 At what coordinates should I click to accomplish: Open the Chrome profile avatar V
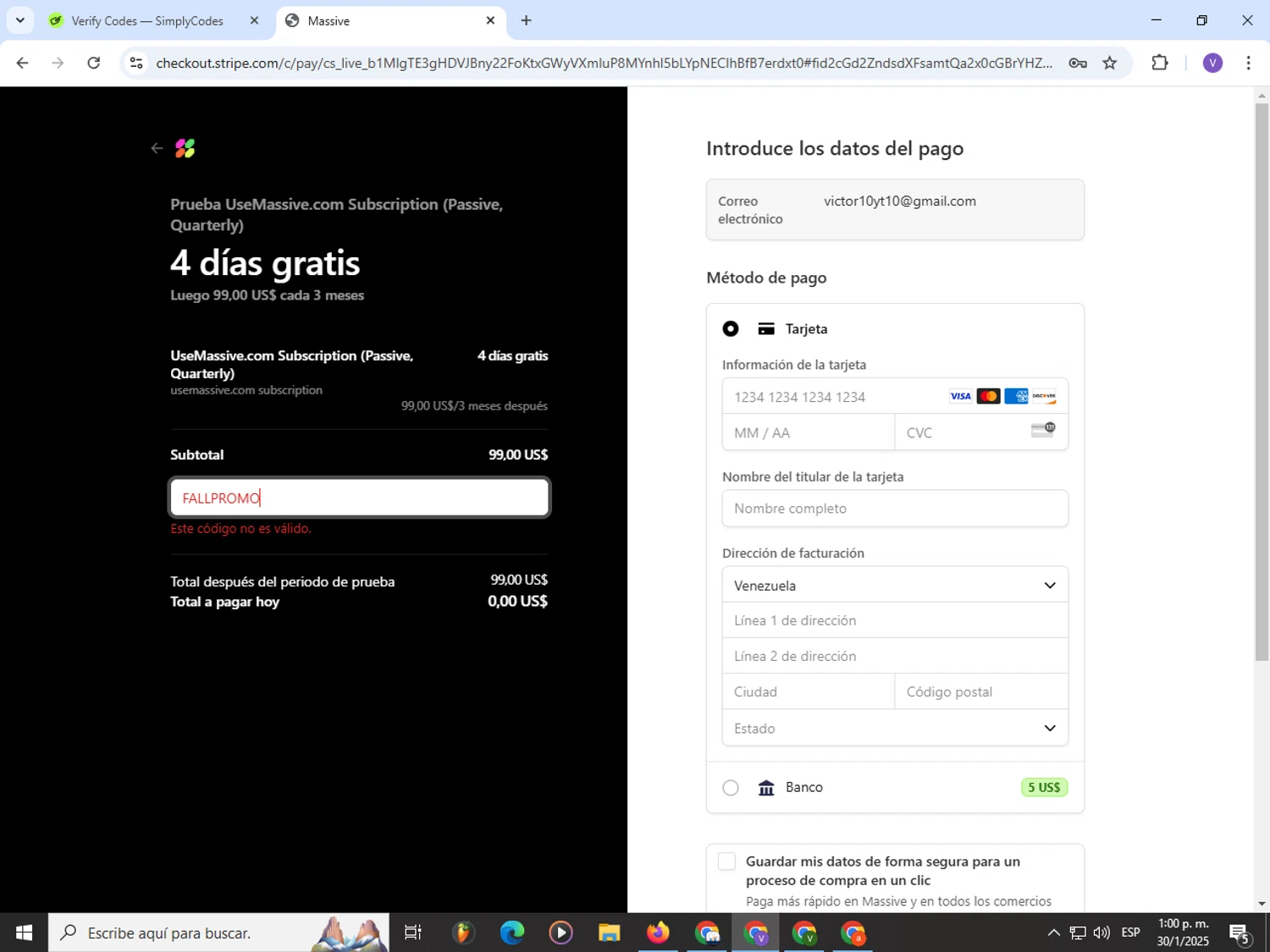[1212, 63]
